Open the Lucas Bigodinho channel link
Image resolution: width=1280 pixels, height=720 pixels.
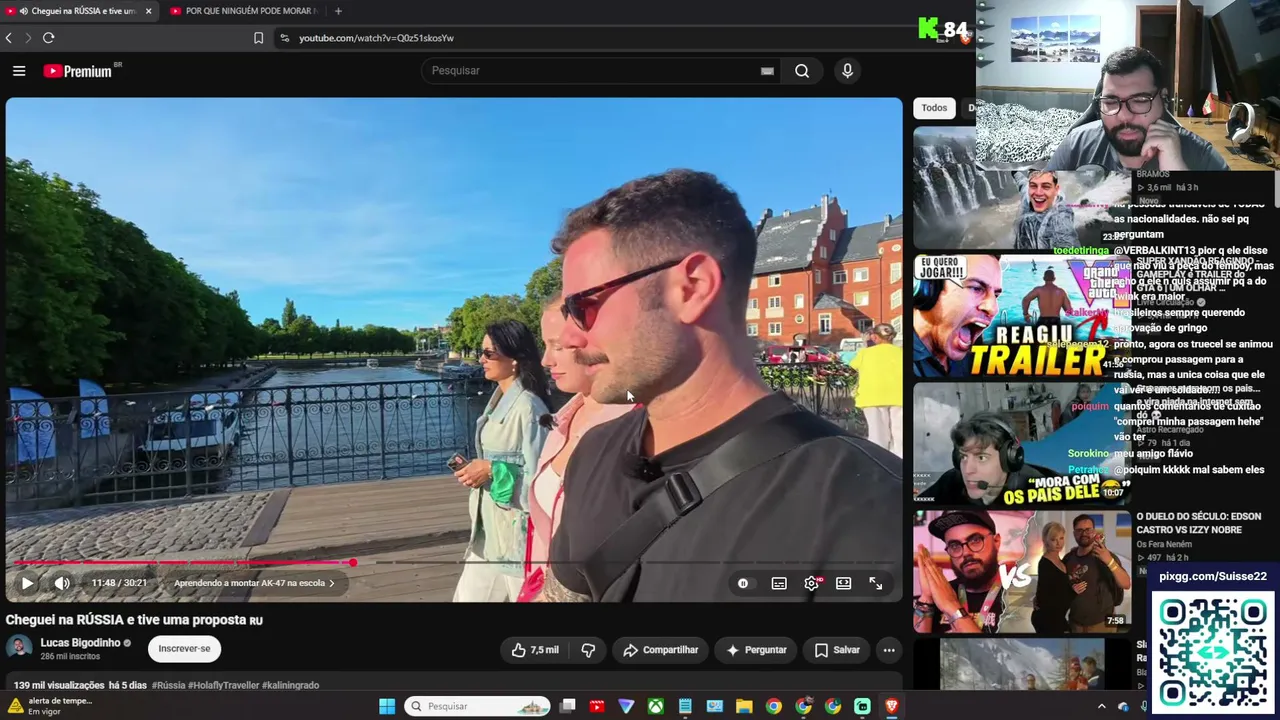tap(80, 643)
